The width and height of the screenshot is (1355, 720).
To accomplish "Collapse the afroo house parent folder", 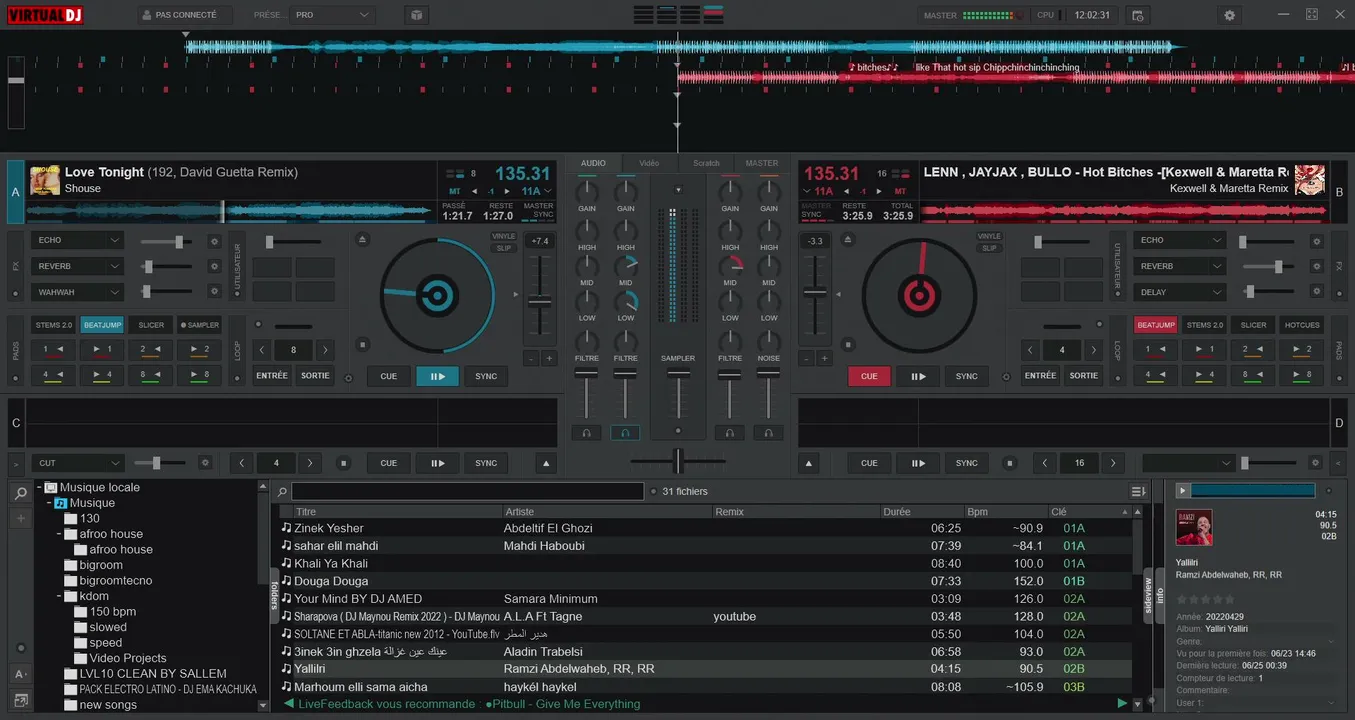I will point(60,534).
